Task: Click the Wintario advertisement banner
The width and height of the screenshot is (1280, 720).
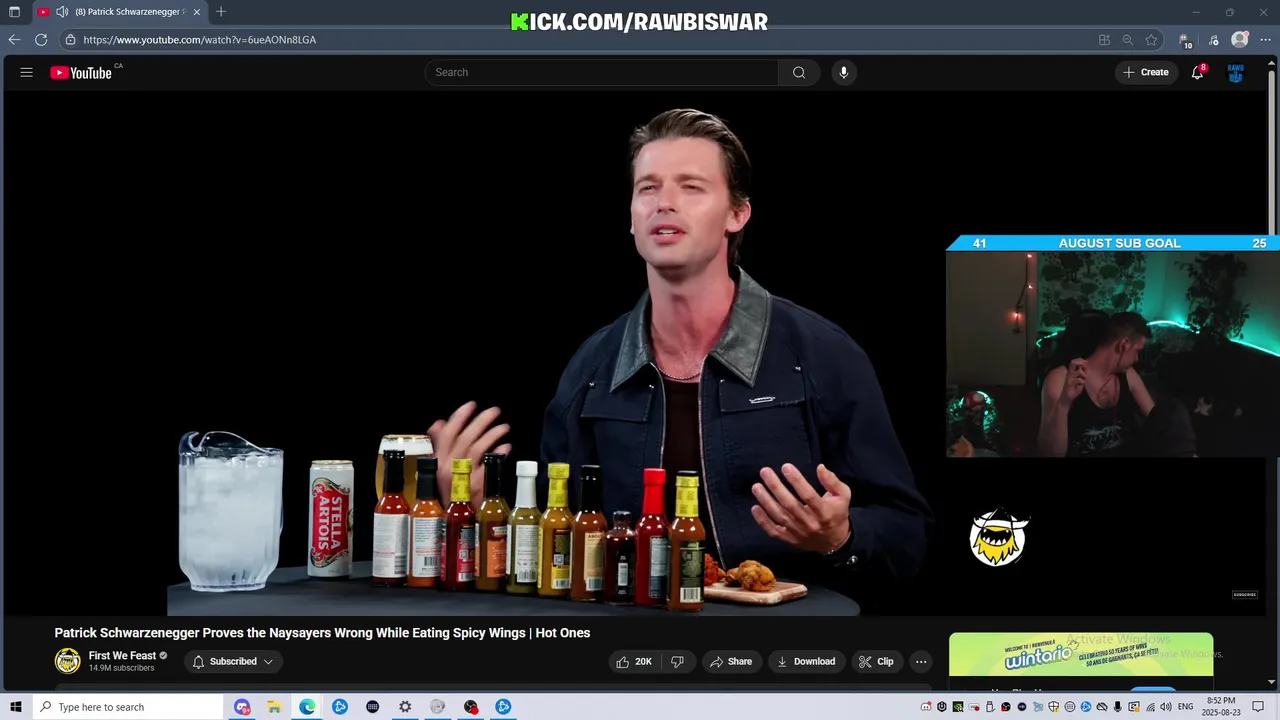Action: click(1081, 655)
